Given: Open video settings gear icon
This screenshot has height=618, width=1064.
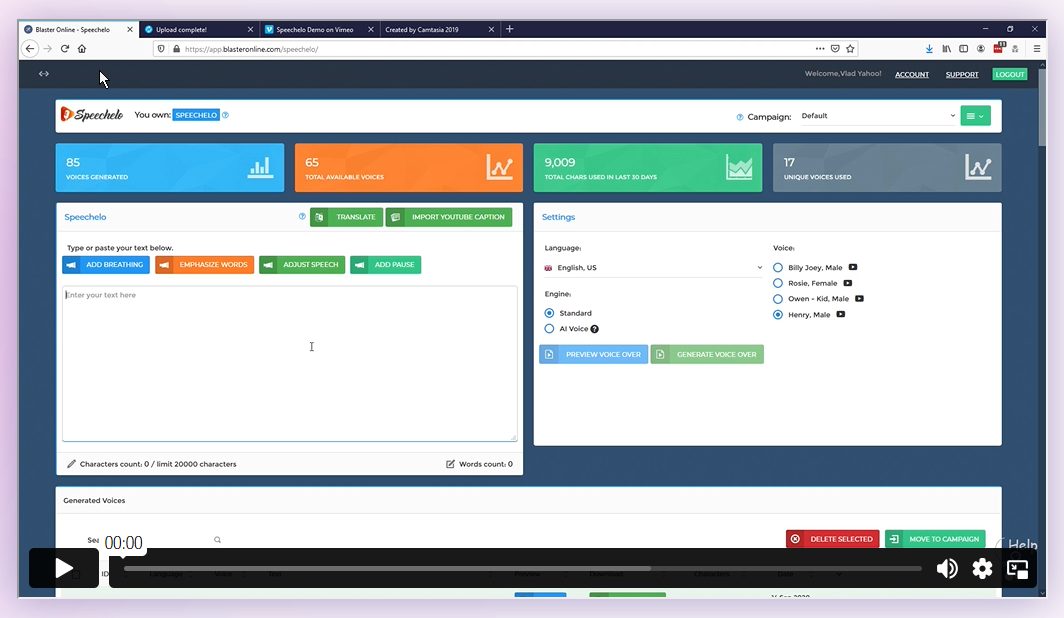Looking at the screenshot, I should point(982,569).
